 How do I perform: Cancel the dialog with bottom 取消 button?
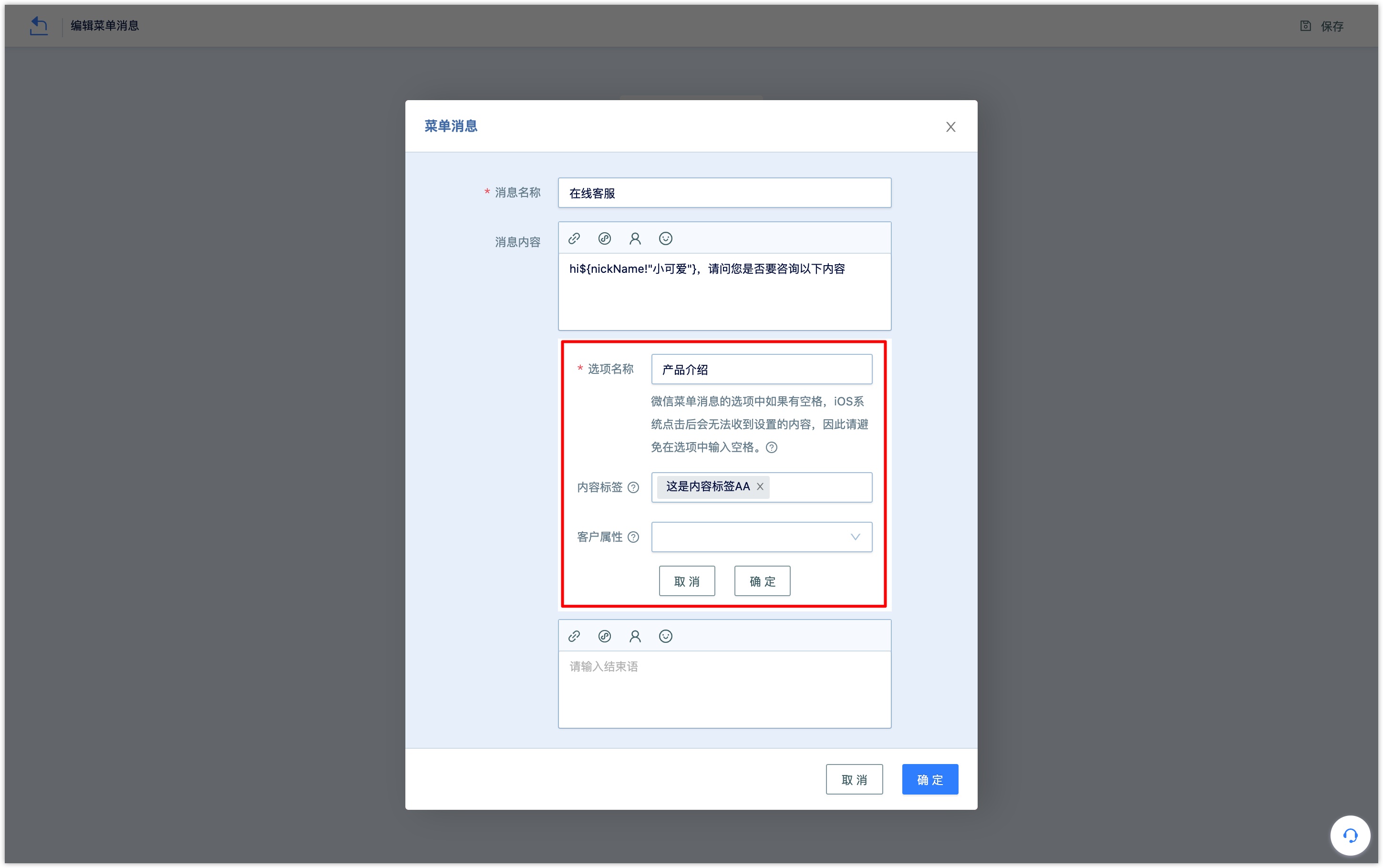[854, 780]
